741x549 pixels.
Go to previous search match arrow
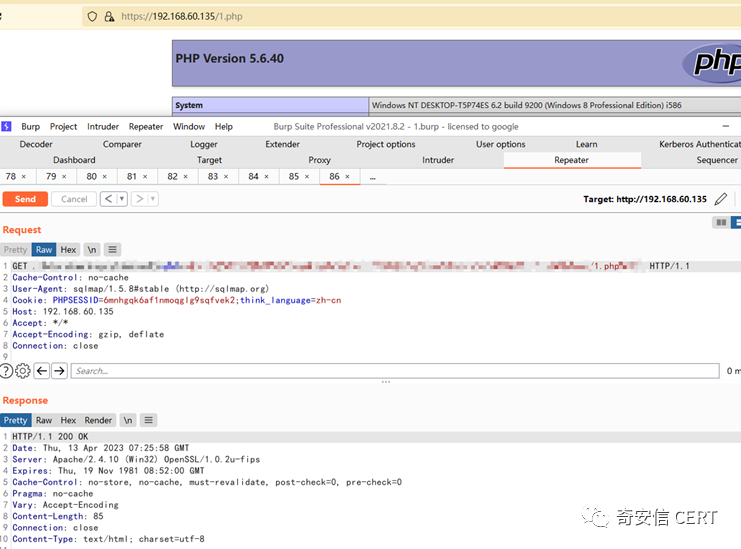42,371
